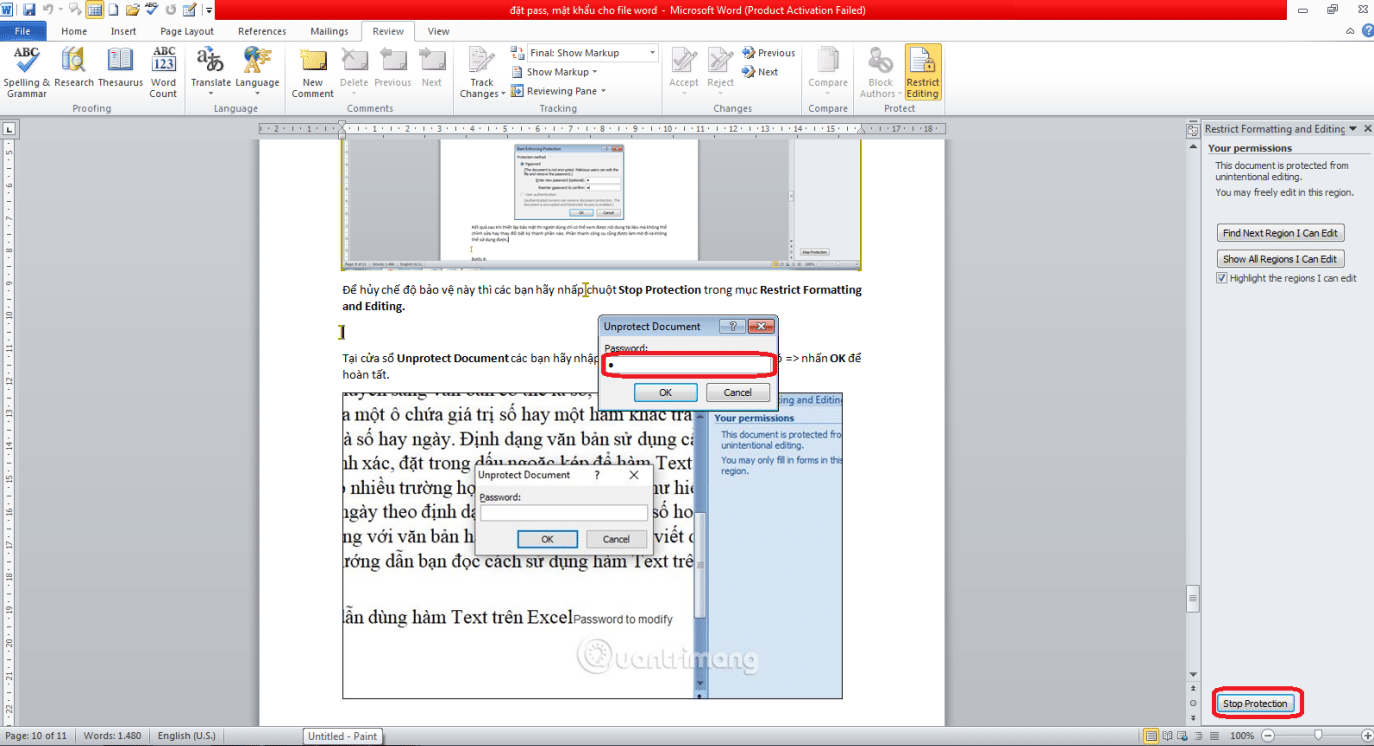Click the Open folder icon in Quick Access toolbar
The width and height of the screenshot is (1374, 746).
pos(132,10)
